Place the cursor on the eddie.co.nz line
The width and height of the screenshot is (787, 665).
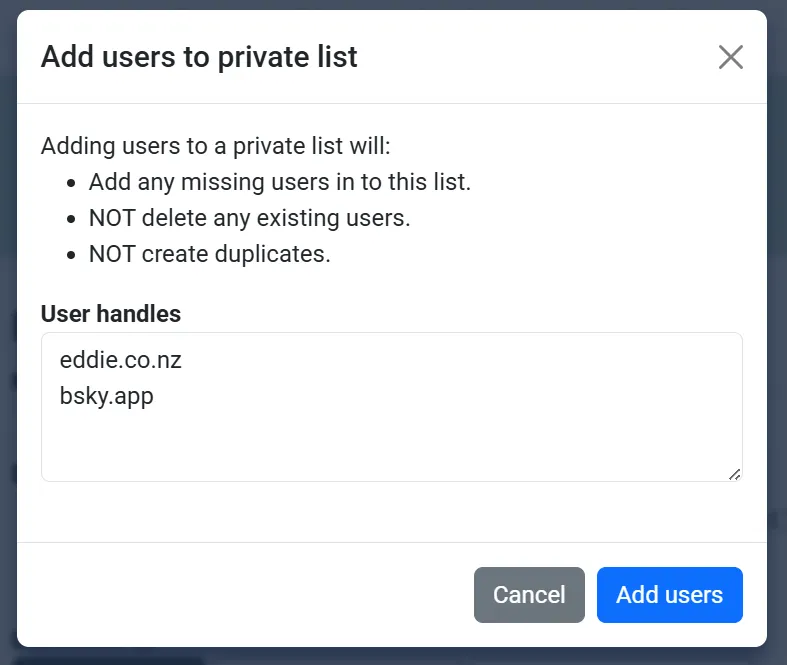tap(121, 360)
